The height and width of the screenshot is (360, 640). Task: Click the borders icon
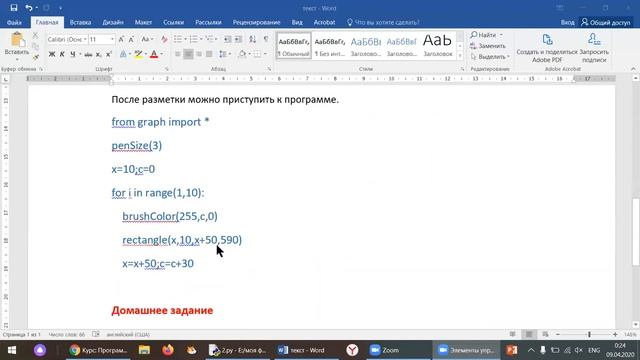257,54
